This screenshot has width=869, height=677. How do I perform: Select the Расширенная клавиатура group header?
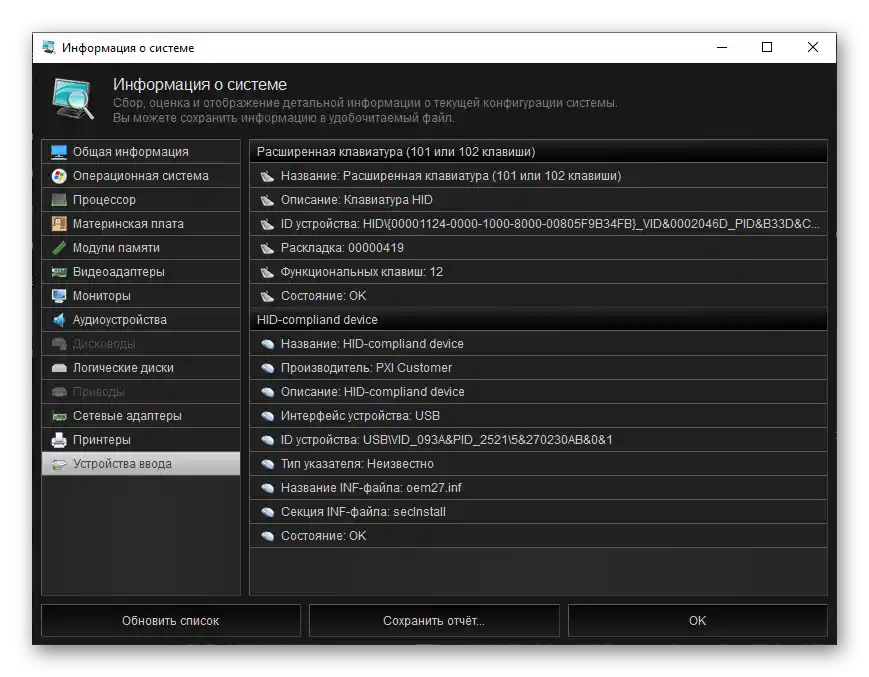tap(538, 152)
